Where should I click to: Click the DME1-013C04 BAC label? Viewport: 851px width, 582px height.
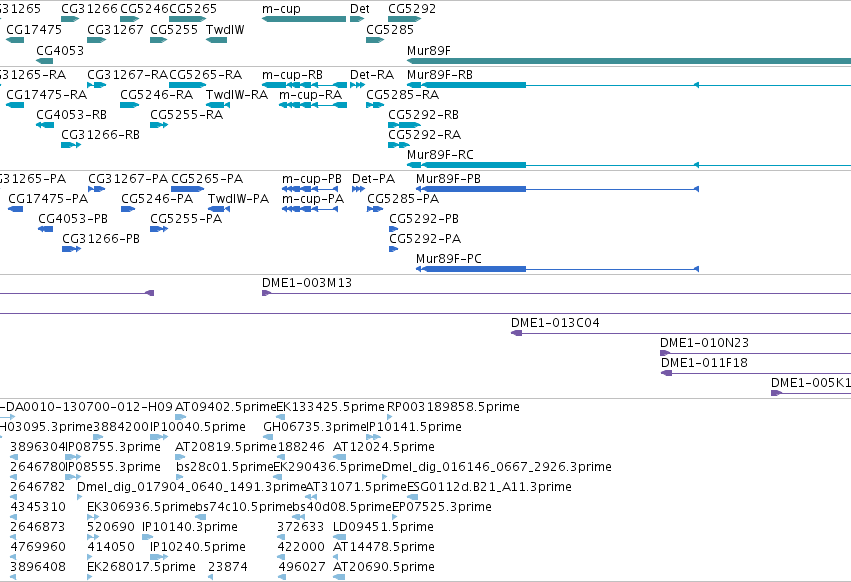click(555, 323)
